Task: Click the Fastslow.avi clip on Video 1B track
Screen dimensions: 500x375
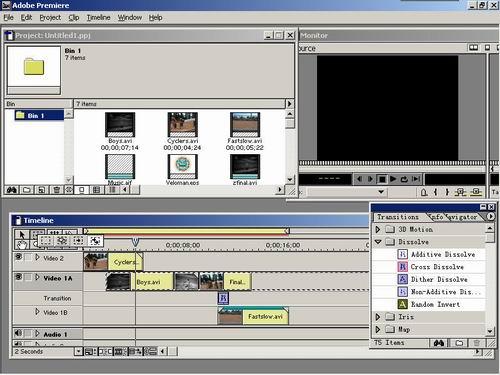Action: 253,316
